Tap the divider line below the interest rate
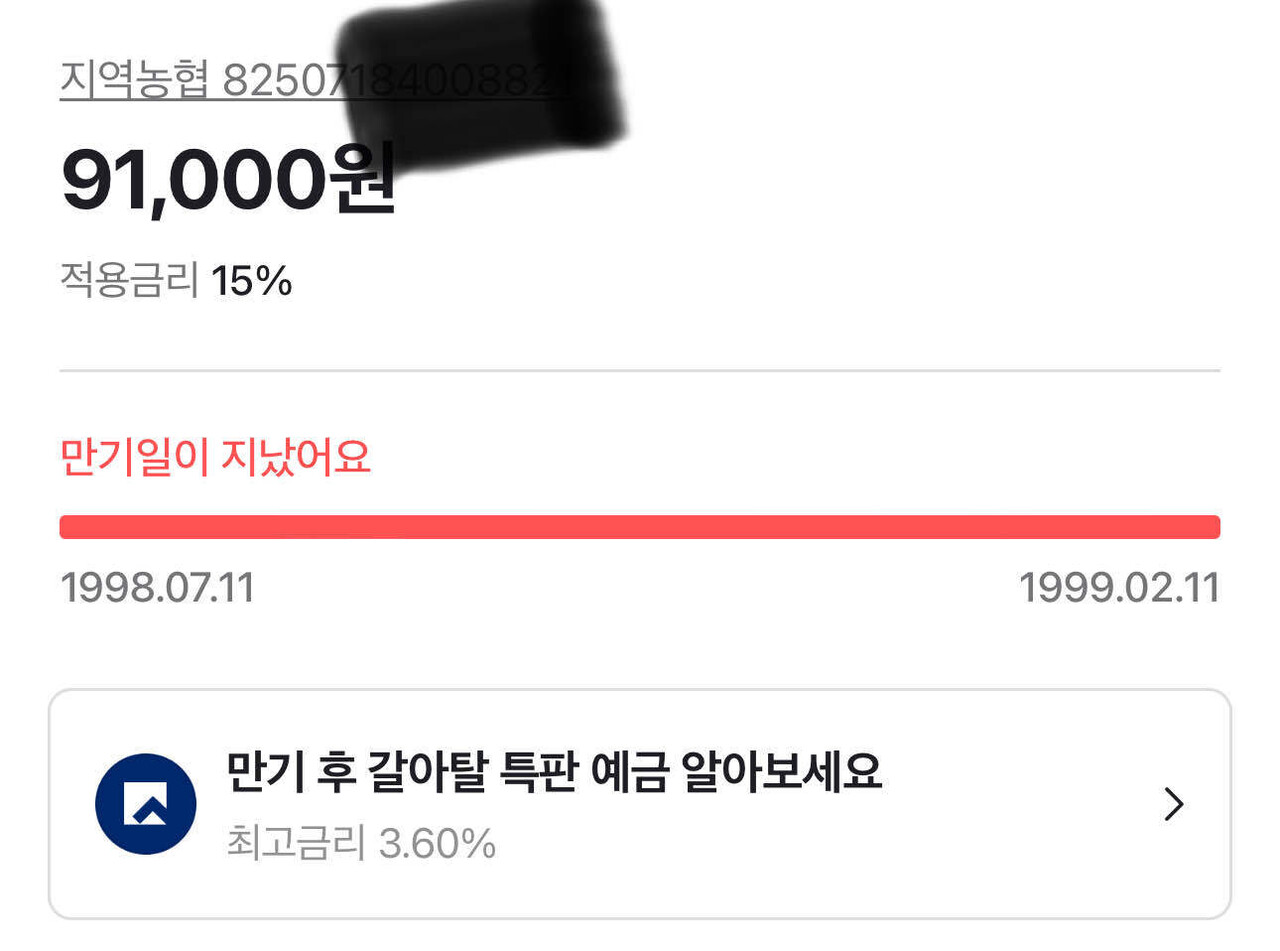Image resolution: width=1280 pixels, height=951 pixels. point(640,370)
